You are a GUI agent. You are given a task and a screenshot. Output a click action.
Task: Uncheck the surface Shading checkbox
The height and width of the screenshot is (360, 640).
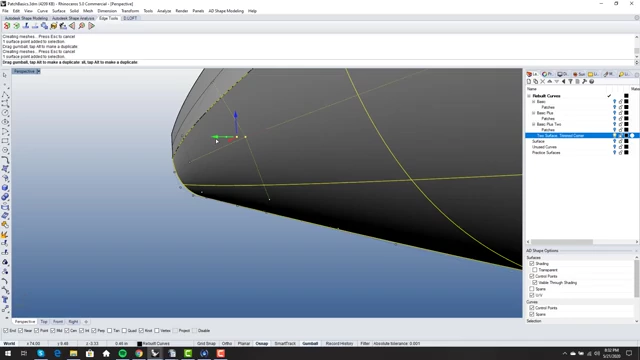click(x=531, y=264)
